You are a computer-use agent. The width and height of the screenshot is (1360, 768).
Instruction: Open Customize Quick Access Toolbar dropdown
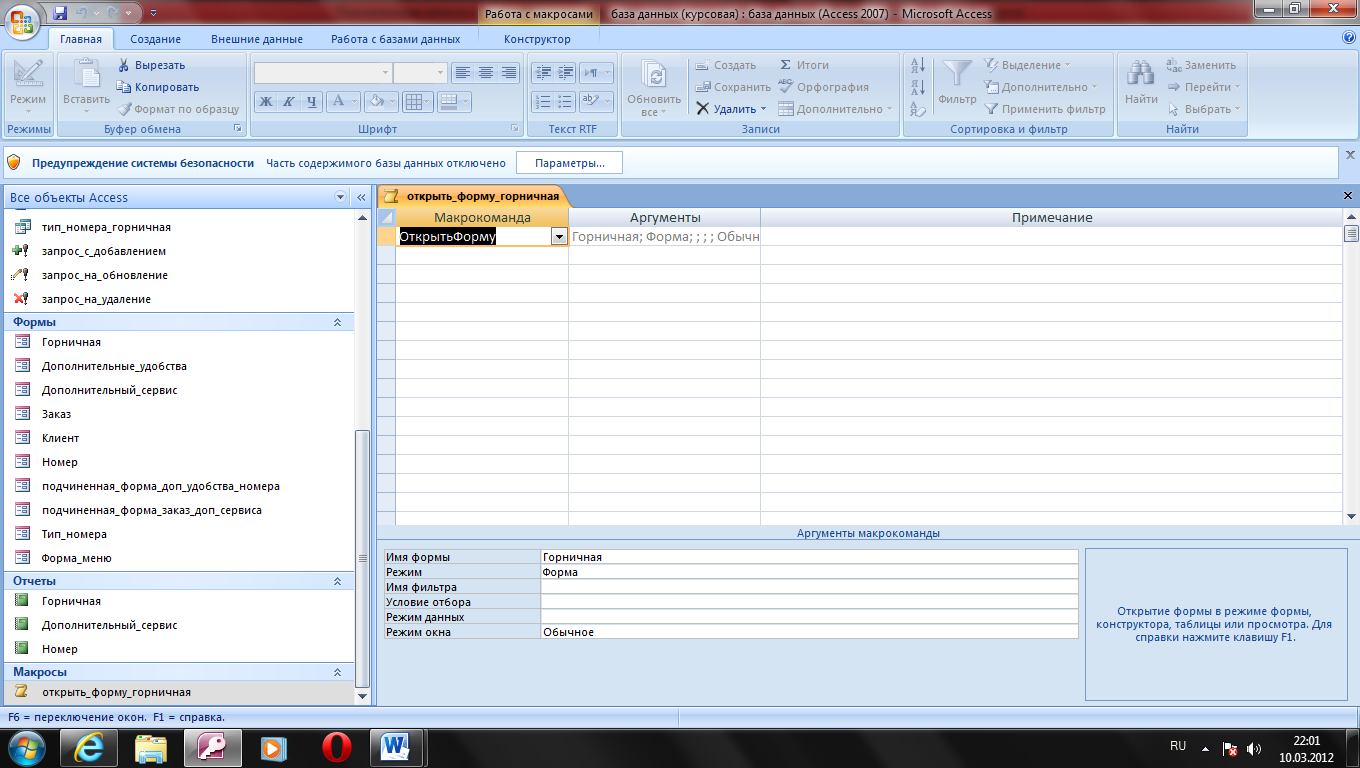[x=153, y=13]
